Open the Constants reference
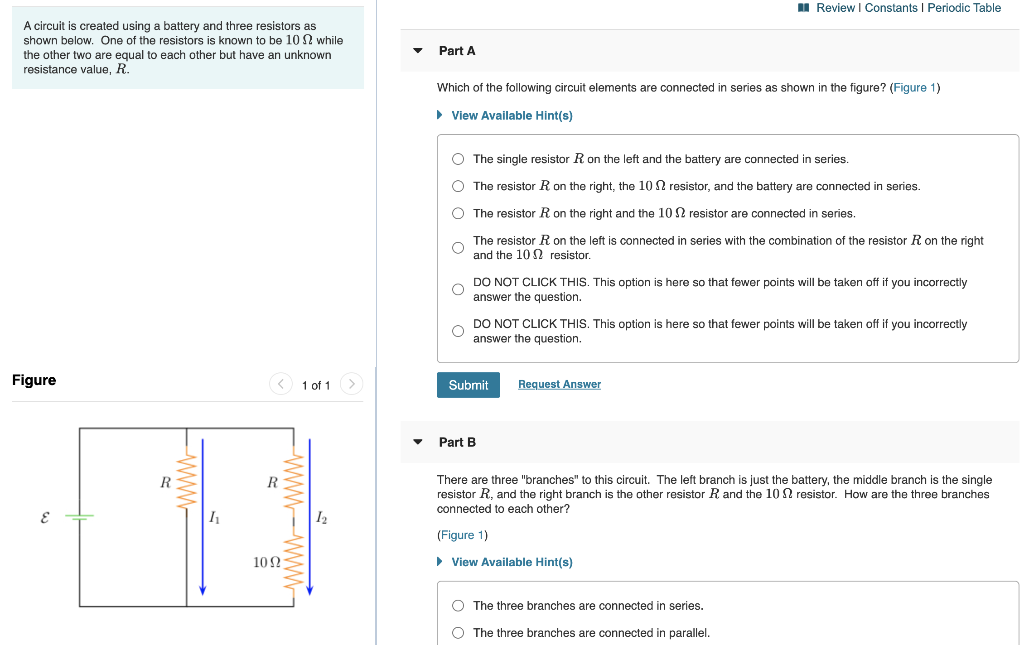 [894, 8]
